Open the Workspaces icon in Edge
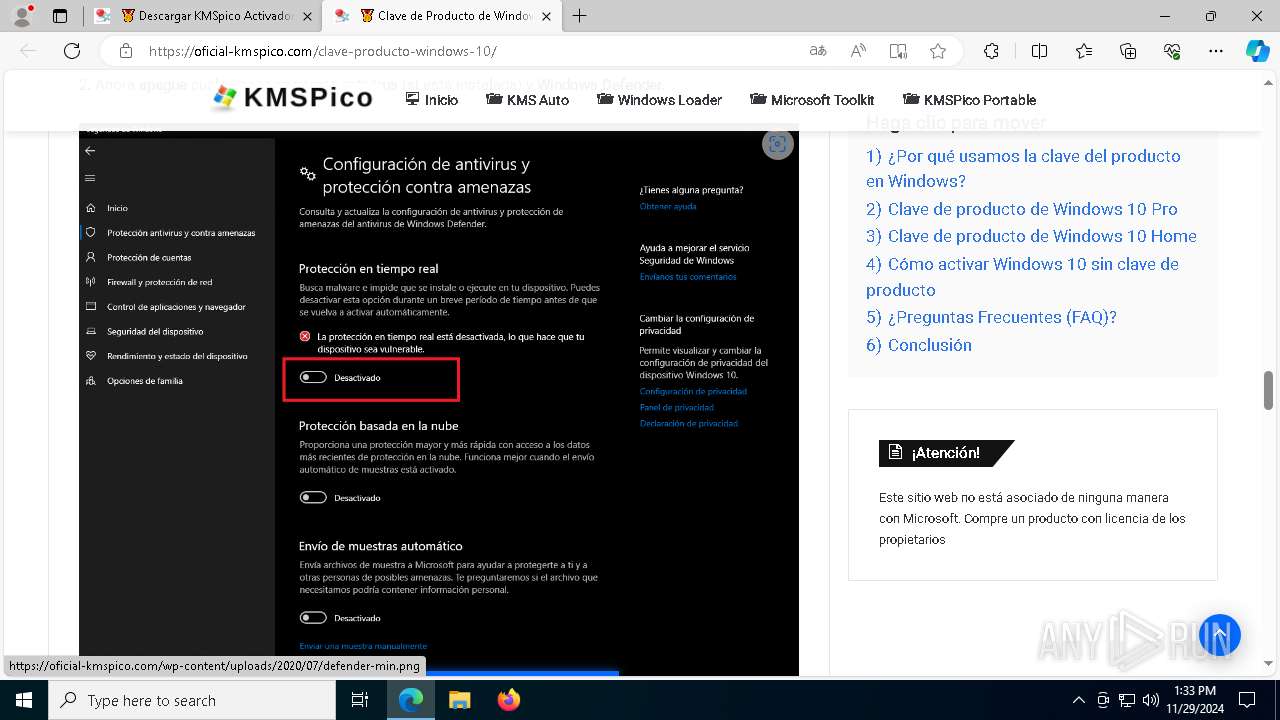Image resolution: width=1280 pixels, height=720 pixels. (x=60, y=16)
